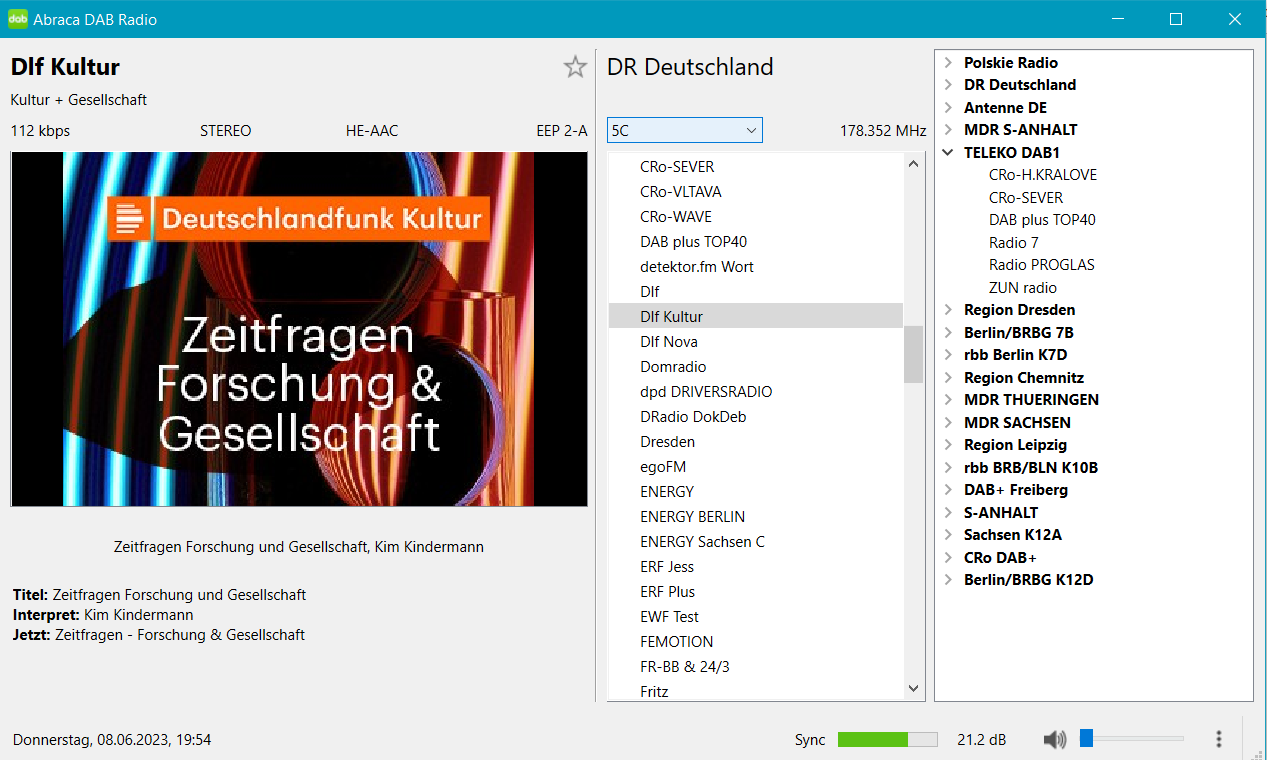
Task: Select Radio PROGLAS in the ensemble tree
Action: click(1041, 265)
